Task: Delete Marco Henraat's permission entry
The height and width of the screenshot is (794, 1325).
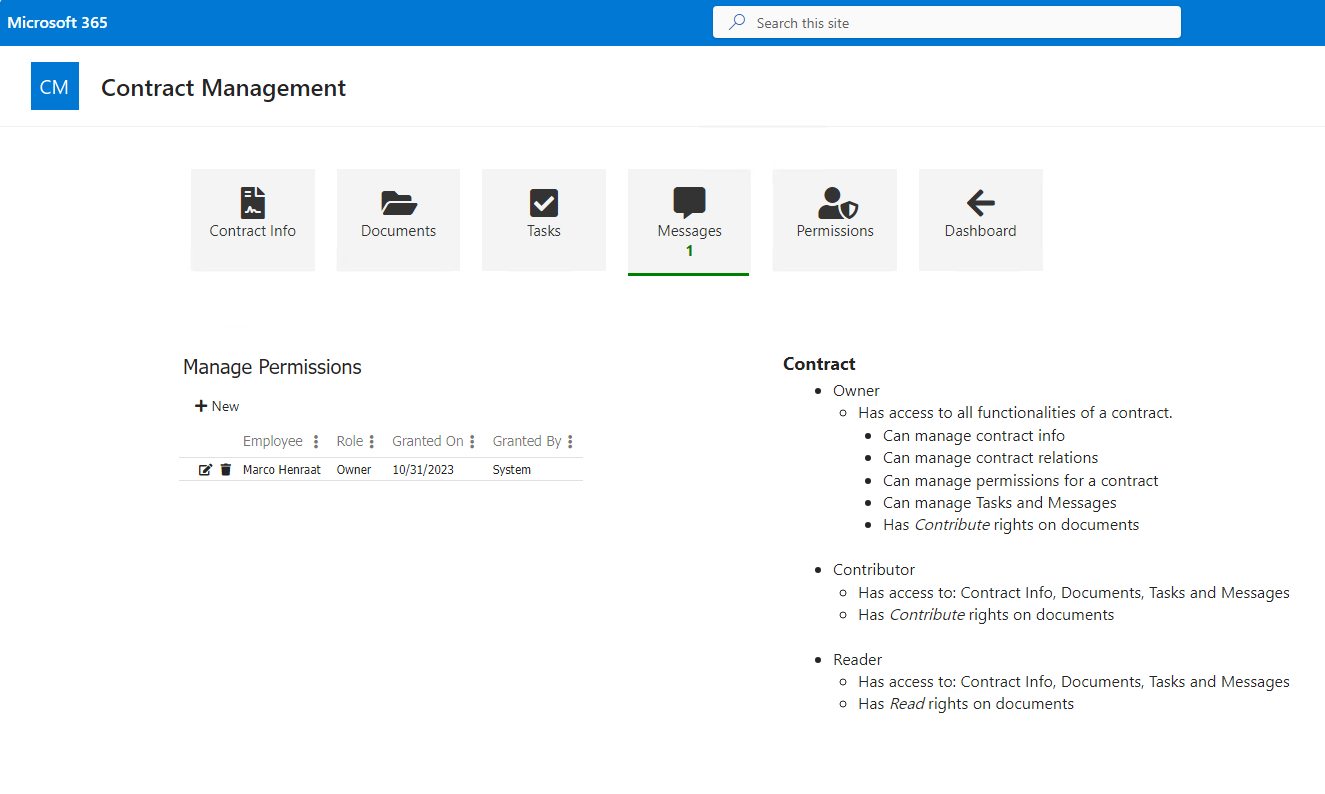Action: tap(225, 469)
